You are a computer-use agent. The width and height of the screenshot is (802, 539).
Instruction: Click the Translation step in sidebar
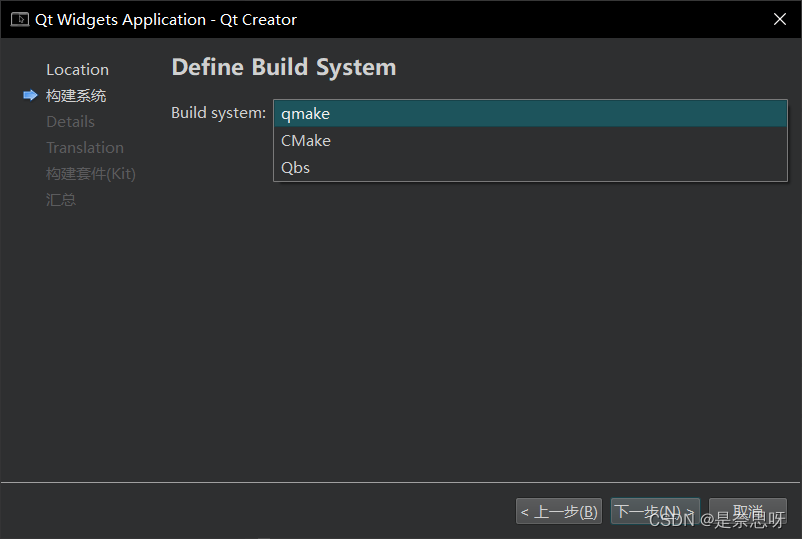[85, 148]
